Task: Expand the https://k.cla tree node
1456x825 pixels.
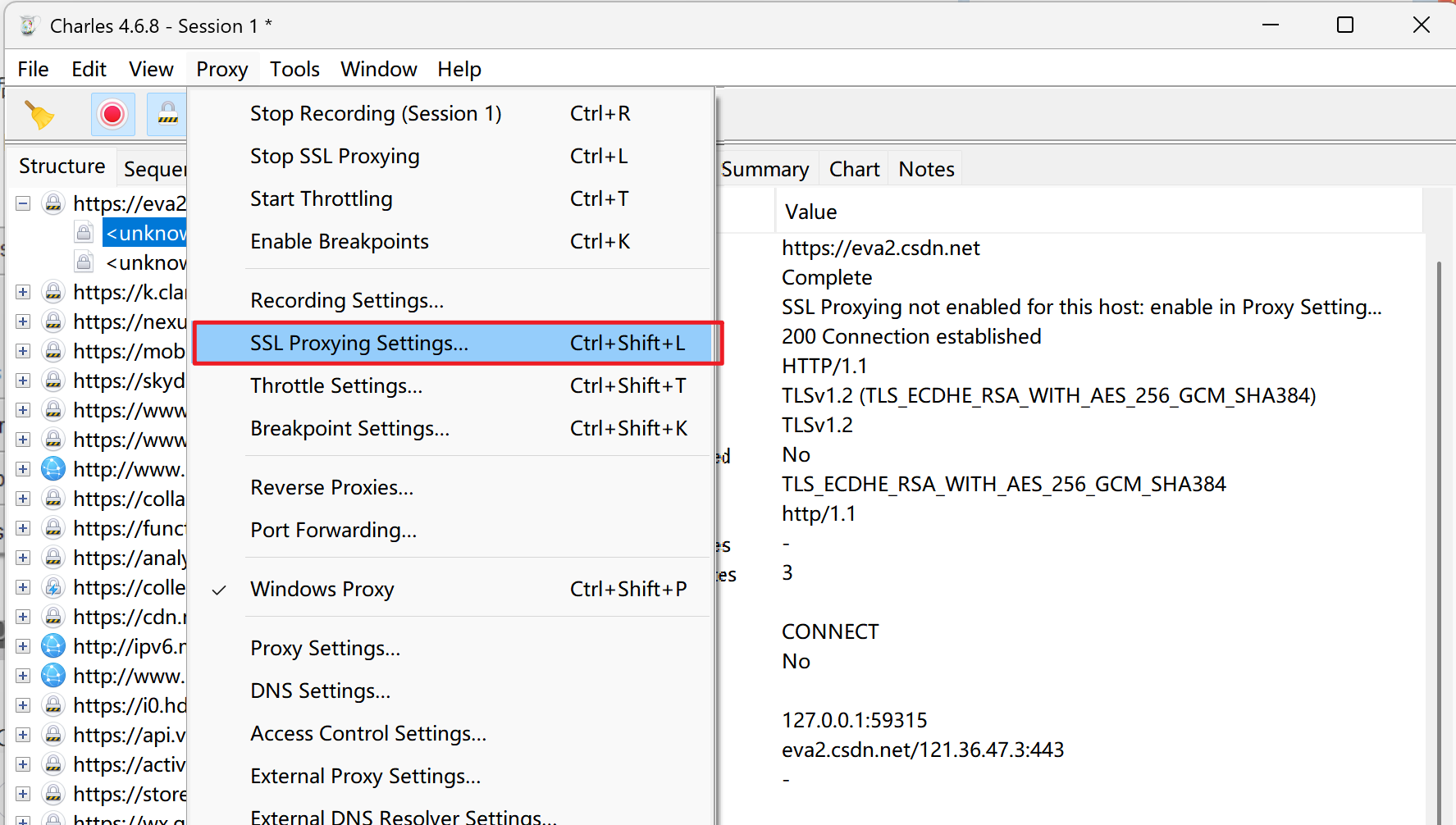Action: point(23,292)
